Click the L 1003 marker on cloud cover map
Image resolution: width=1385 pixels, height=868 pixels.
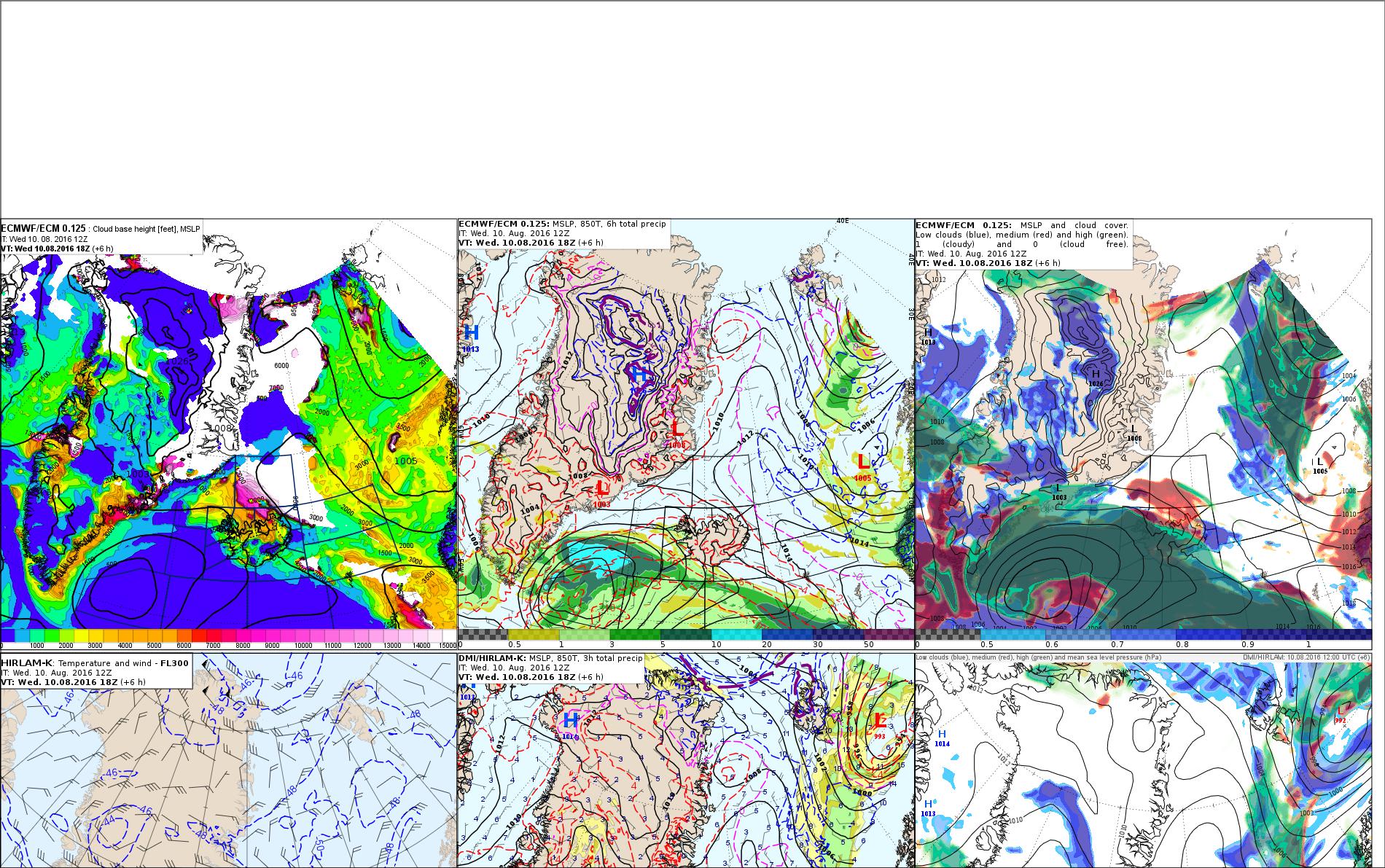tap(1059, 491)
